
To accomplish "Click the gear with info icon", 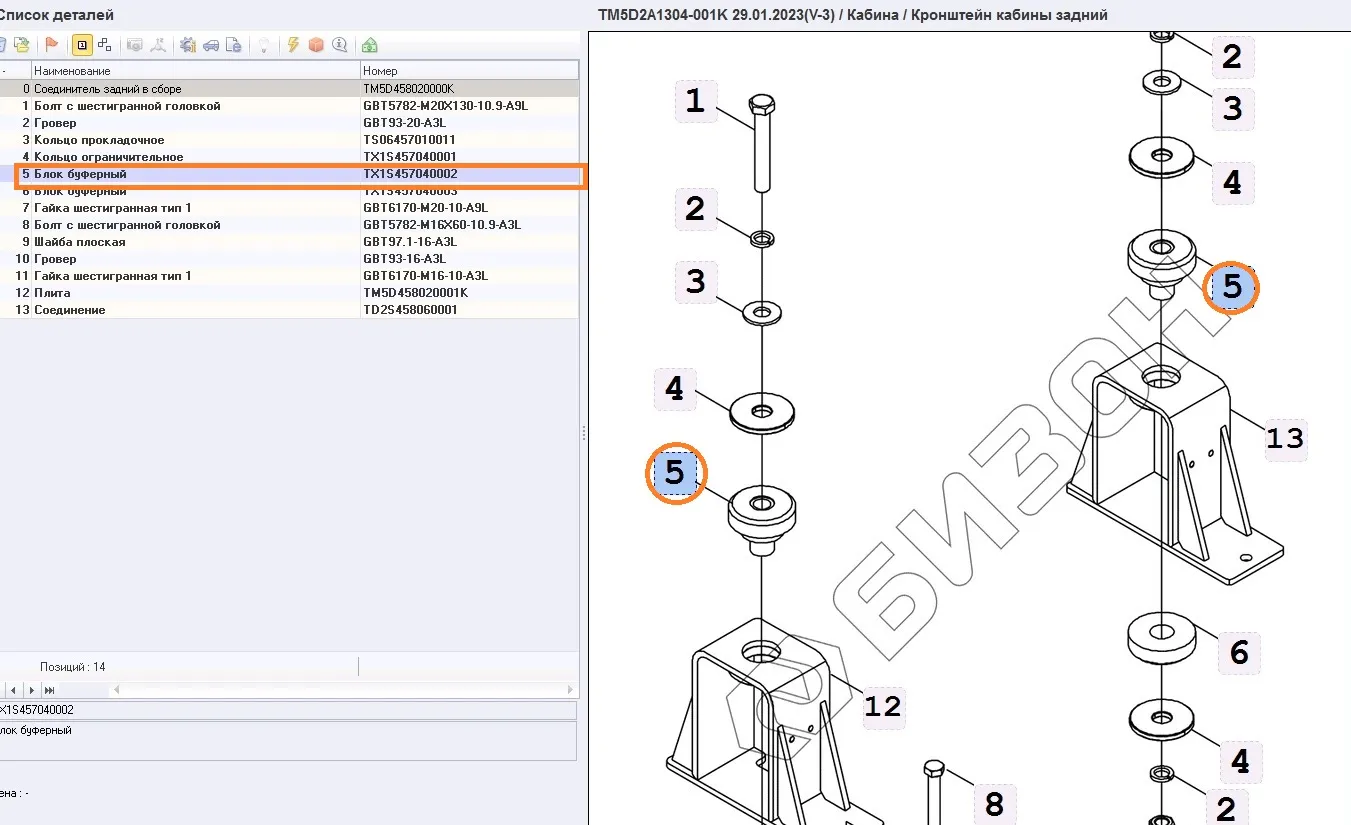I will coord(187,45).
